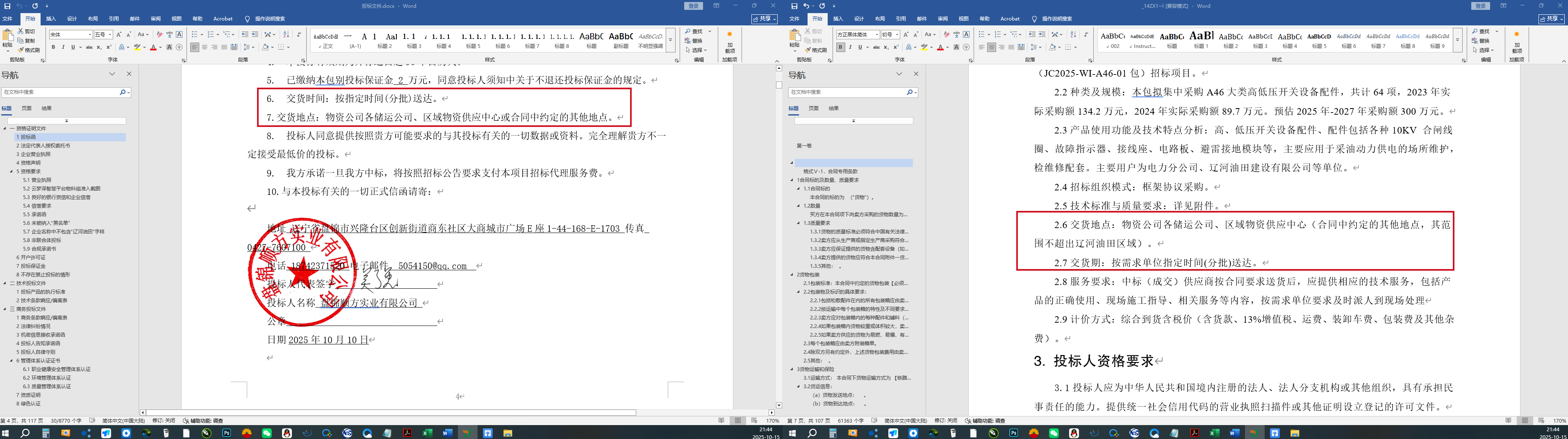Open the 审阅 tab in left Word window
Screen dimensions: 1568x439
[156, 19]
